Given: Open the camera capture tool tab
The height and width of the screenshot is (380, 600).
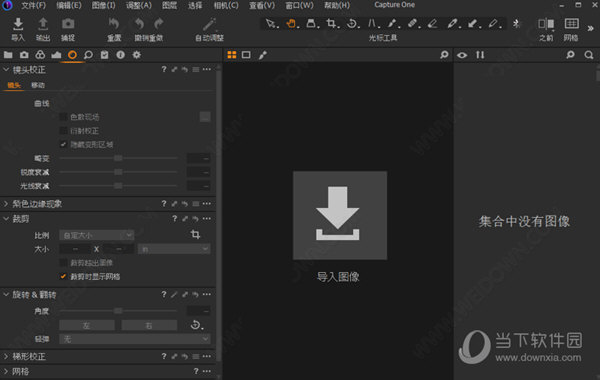Looking at the screenshot, I should 24,55.
